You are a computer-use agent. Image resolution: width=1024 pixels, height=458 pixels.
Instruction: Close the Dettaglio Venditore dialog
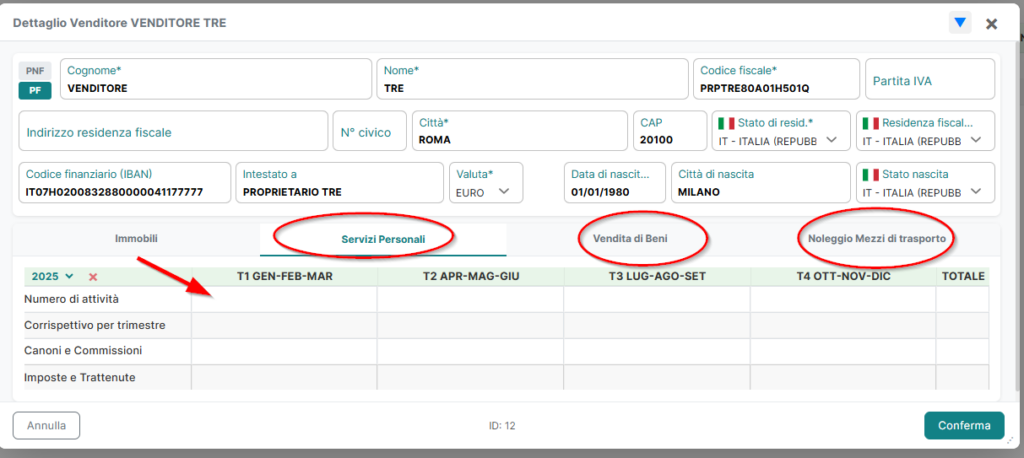991,24
